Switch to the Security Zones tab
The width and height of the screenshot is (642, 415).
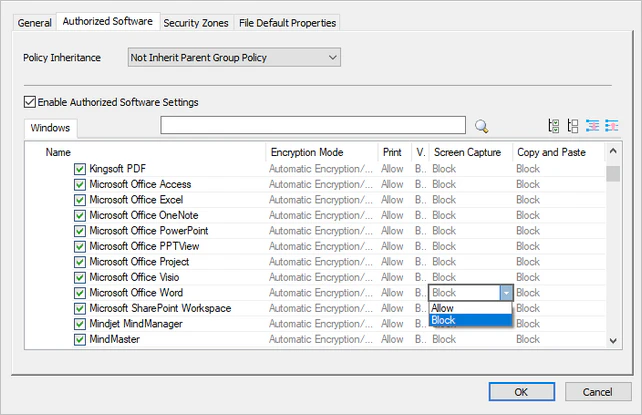click(x=196, y=23)
